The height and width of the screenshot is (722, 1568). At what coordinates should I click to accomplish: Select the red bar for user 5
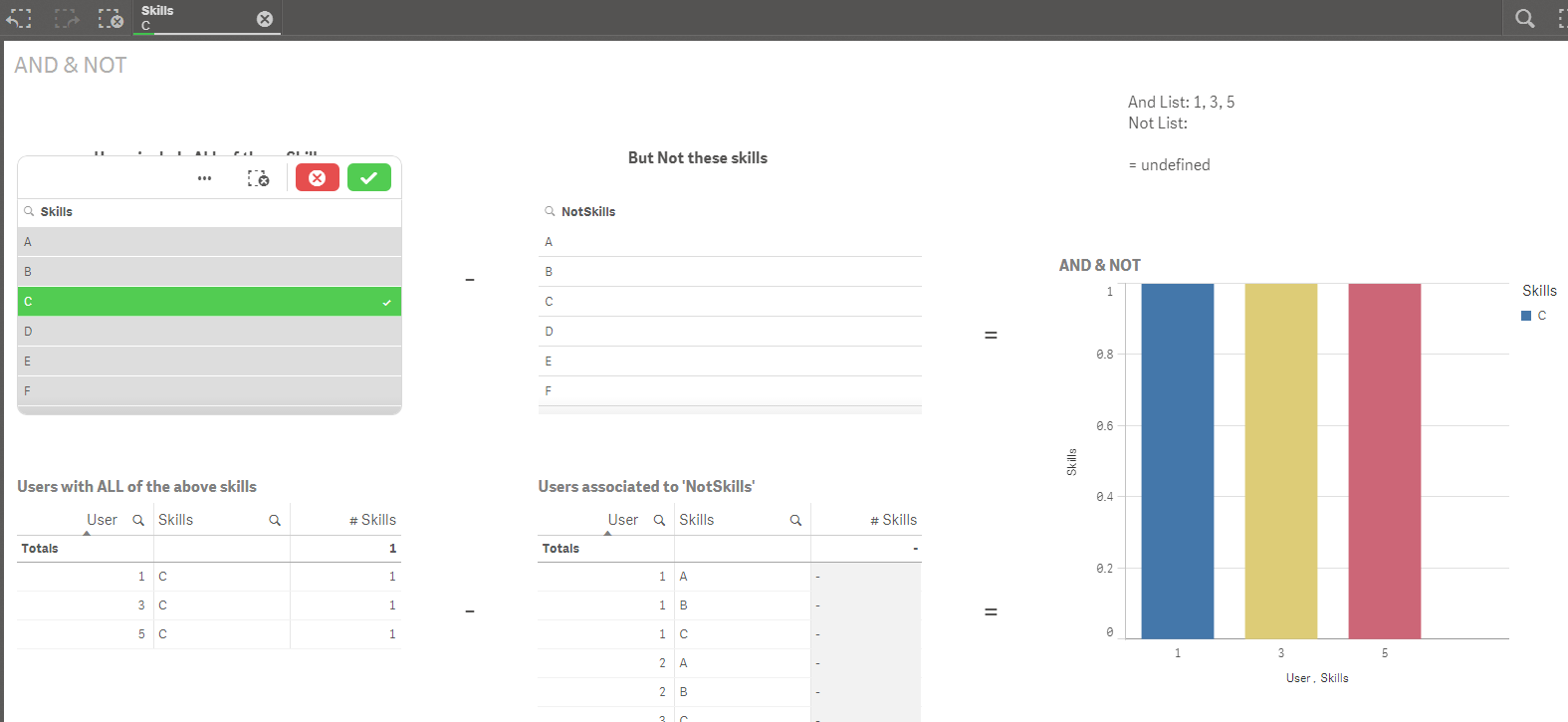[x=1385, y=461]
